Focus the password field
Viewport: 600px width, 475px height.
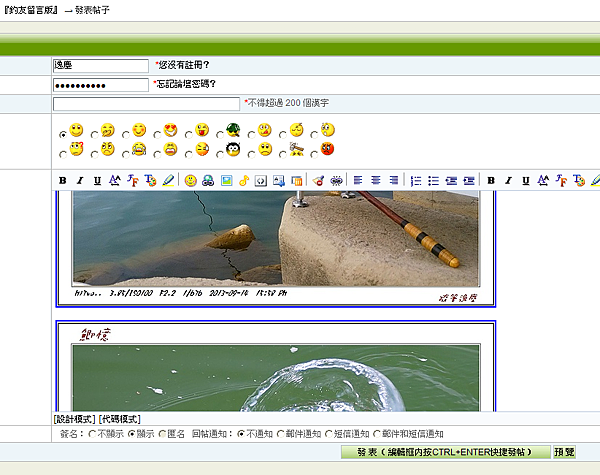tap(101, 85)
